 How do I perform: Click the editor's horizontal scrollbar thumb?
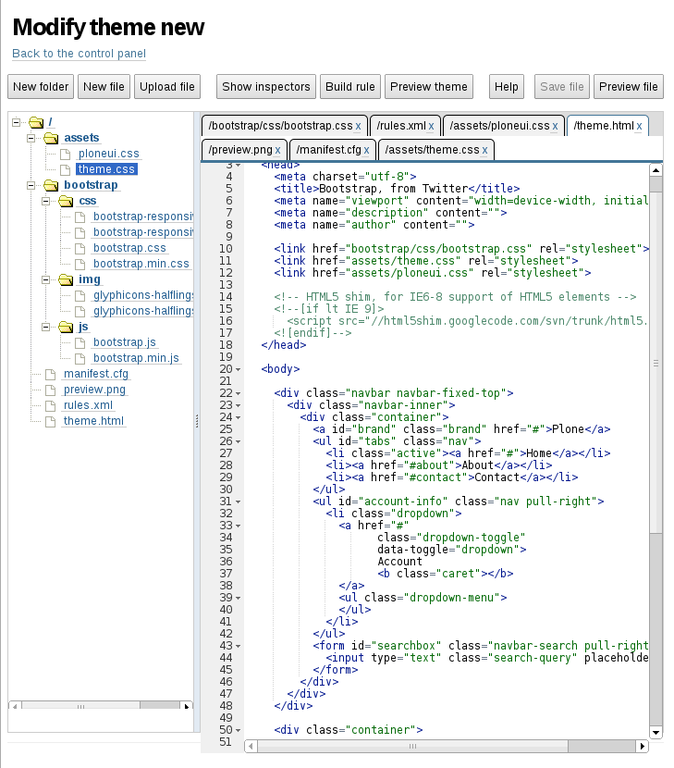tap(413, 746)
